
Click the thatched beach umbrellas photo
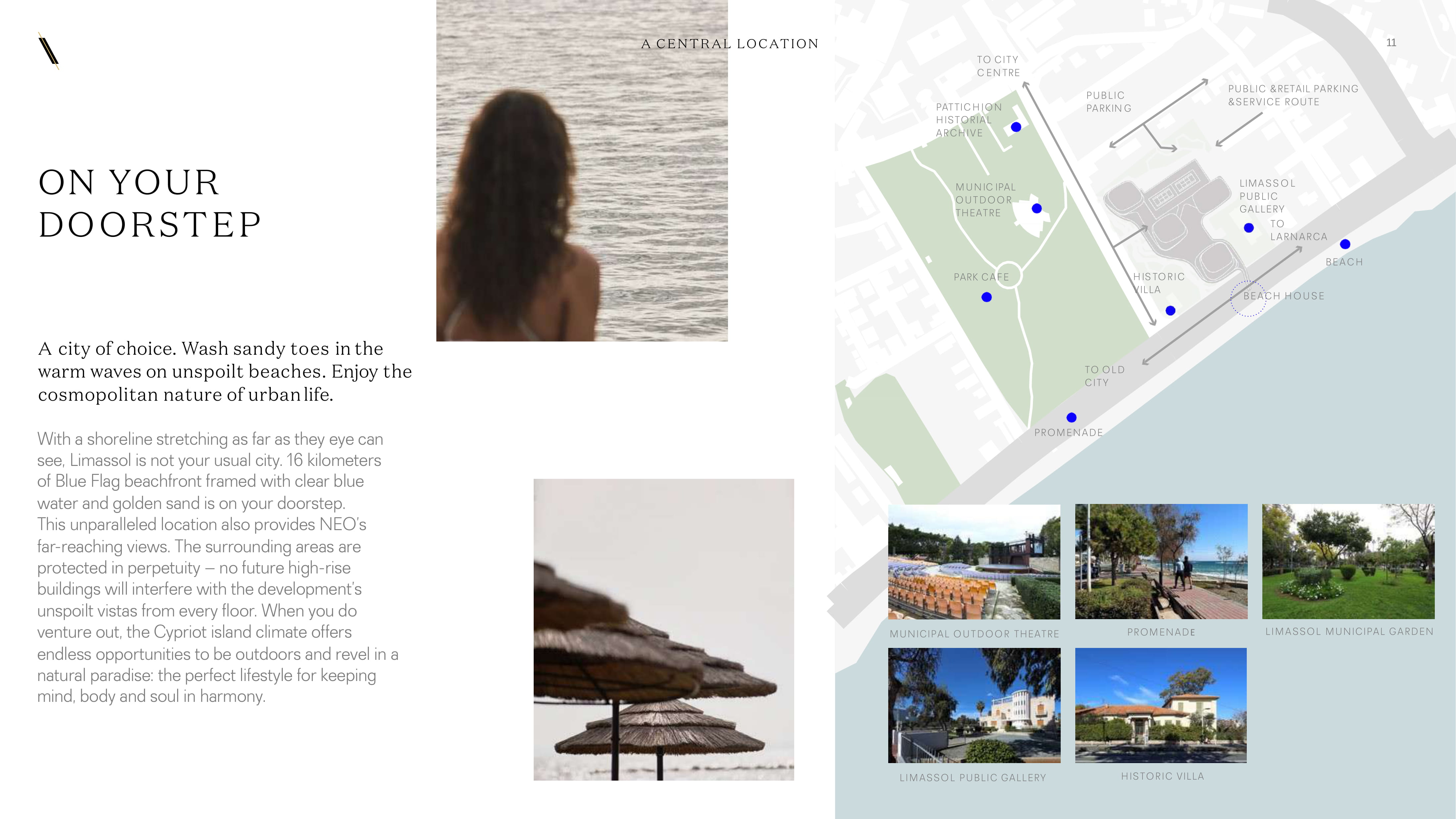(x=663, y=630)
